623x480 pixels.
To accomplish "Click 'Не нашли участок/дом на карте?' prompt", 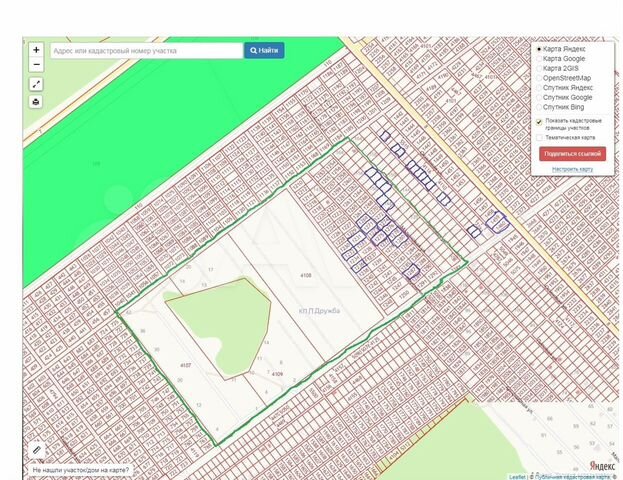I will pyautogui.click(x=80, y=469).
